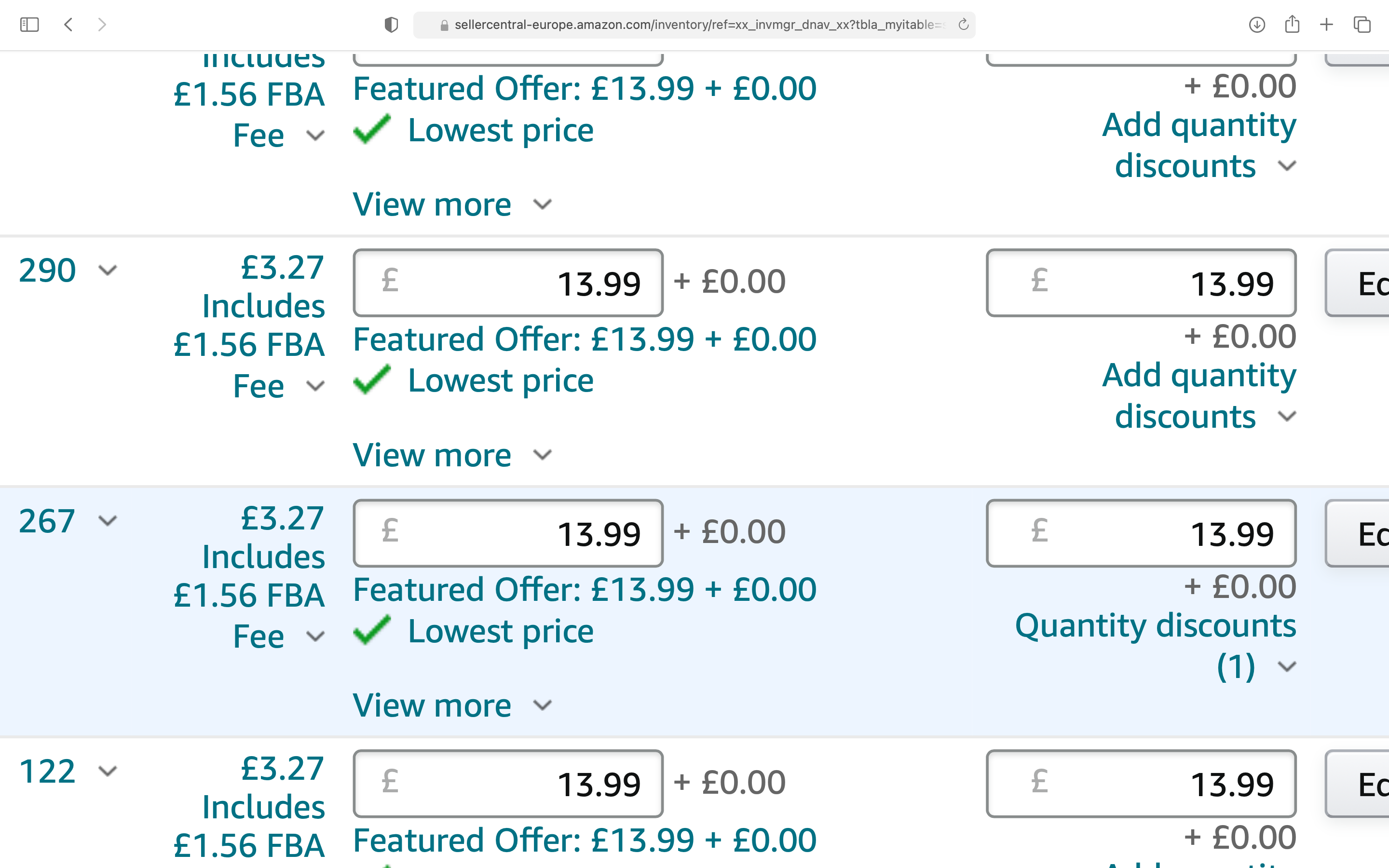
Task: Focus the price field in the 290 row
Action: pyautogui.click(x=508, y=283)
